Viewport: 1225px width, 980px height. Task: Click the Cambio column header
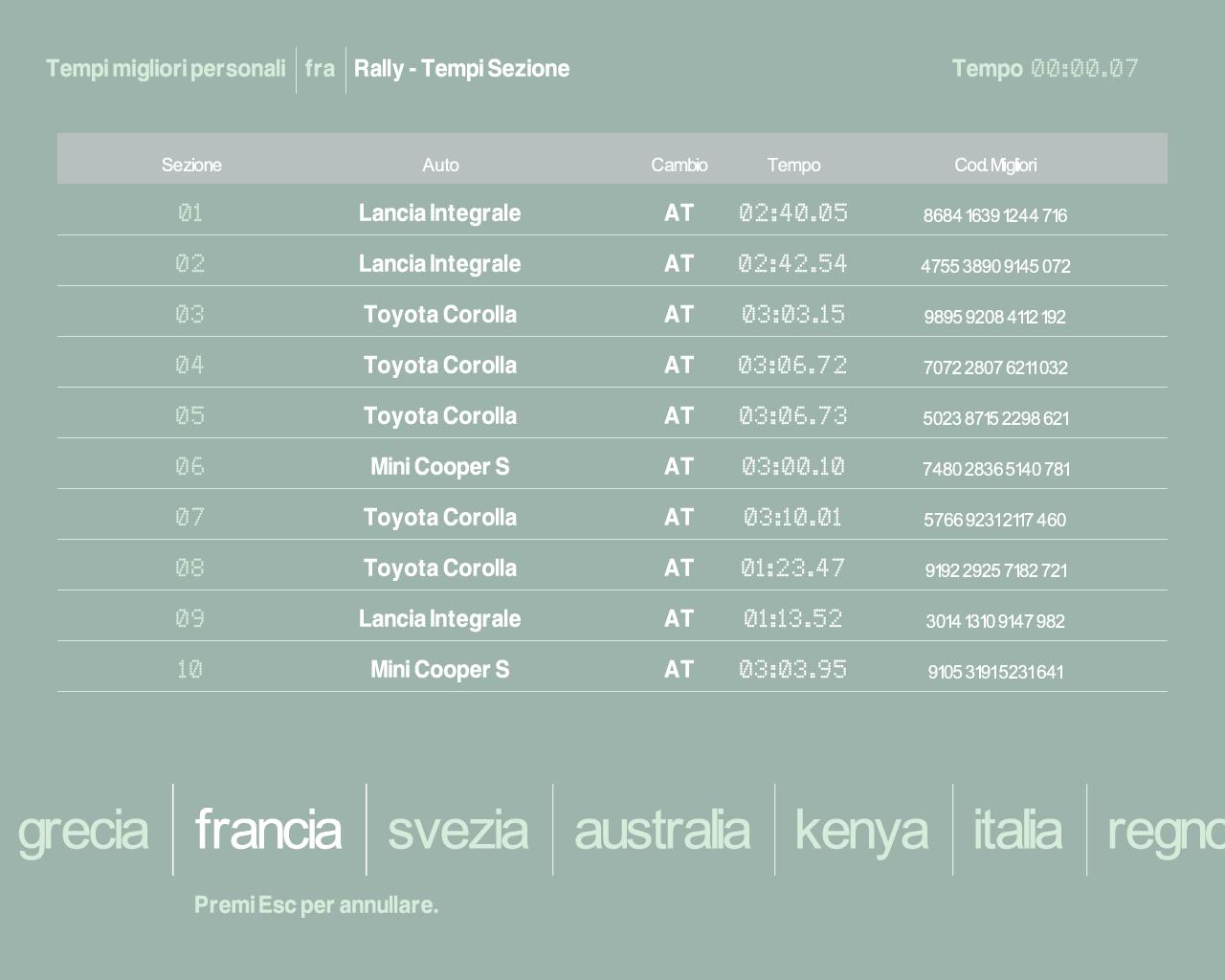[679, 165]
